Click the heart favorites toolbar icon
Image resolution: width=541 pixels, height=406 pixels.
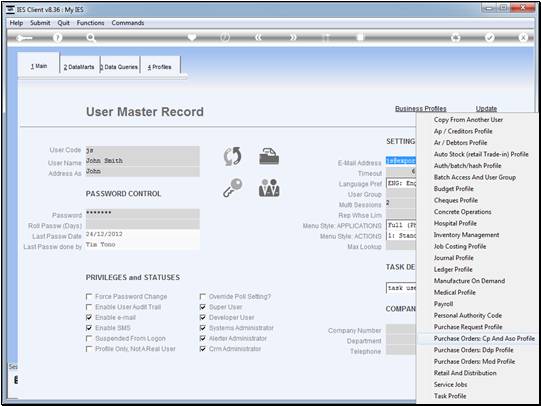[x=192, y=37]
